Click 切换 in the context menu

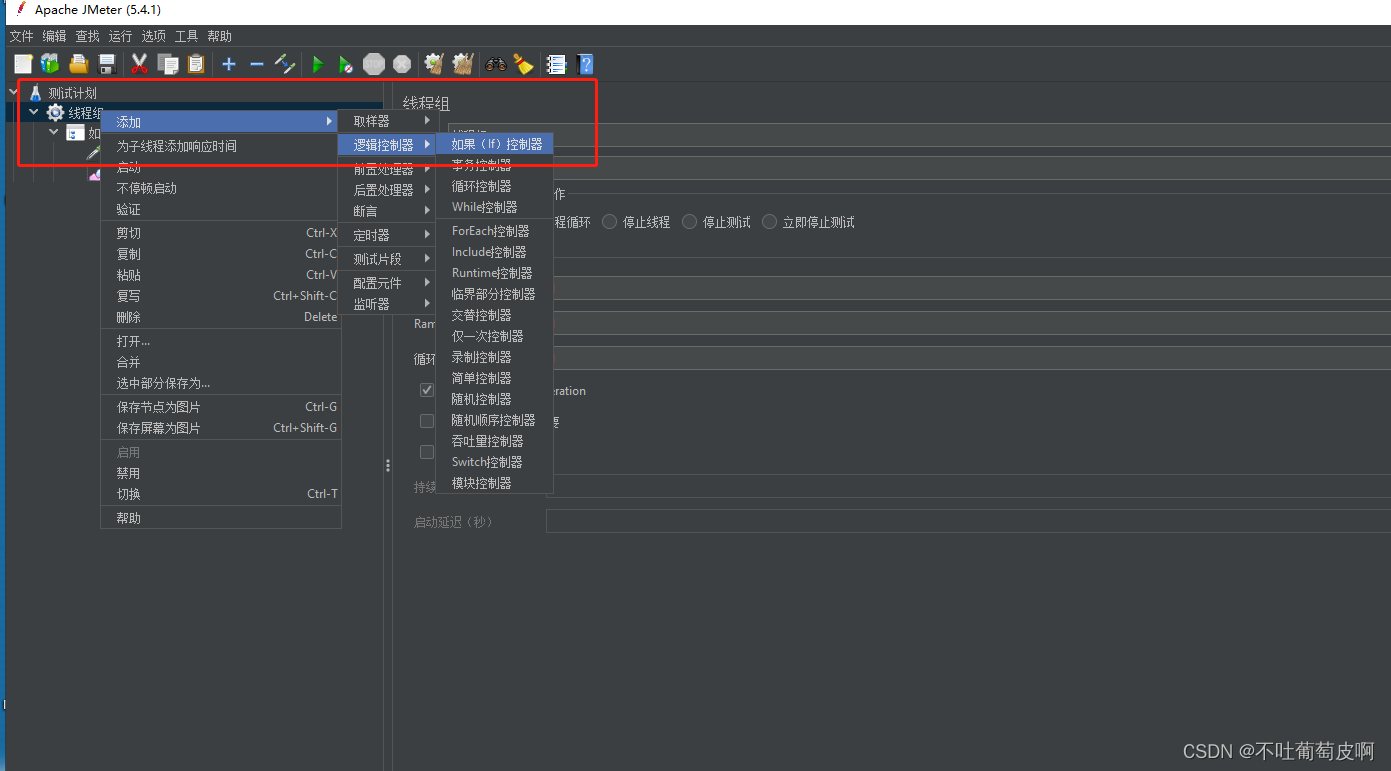click(221, 494)
